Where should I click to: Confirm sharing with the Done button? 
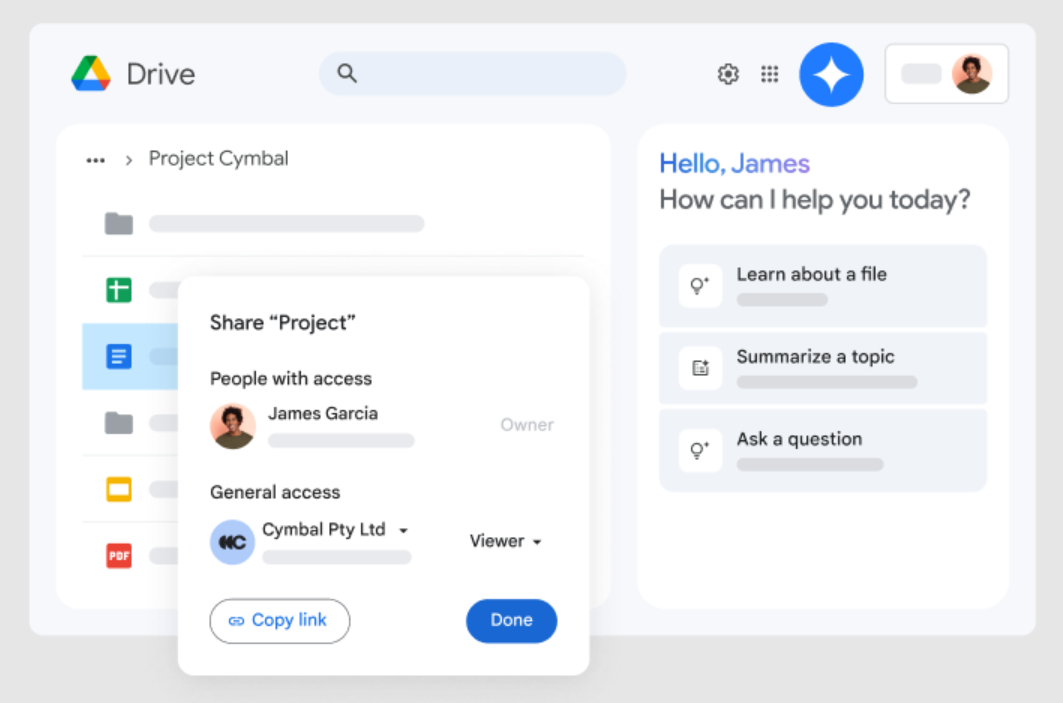(512, 620)
